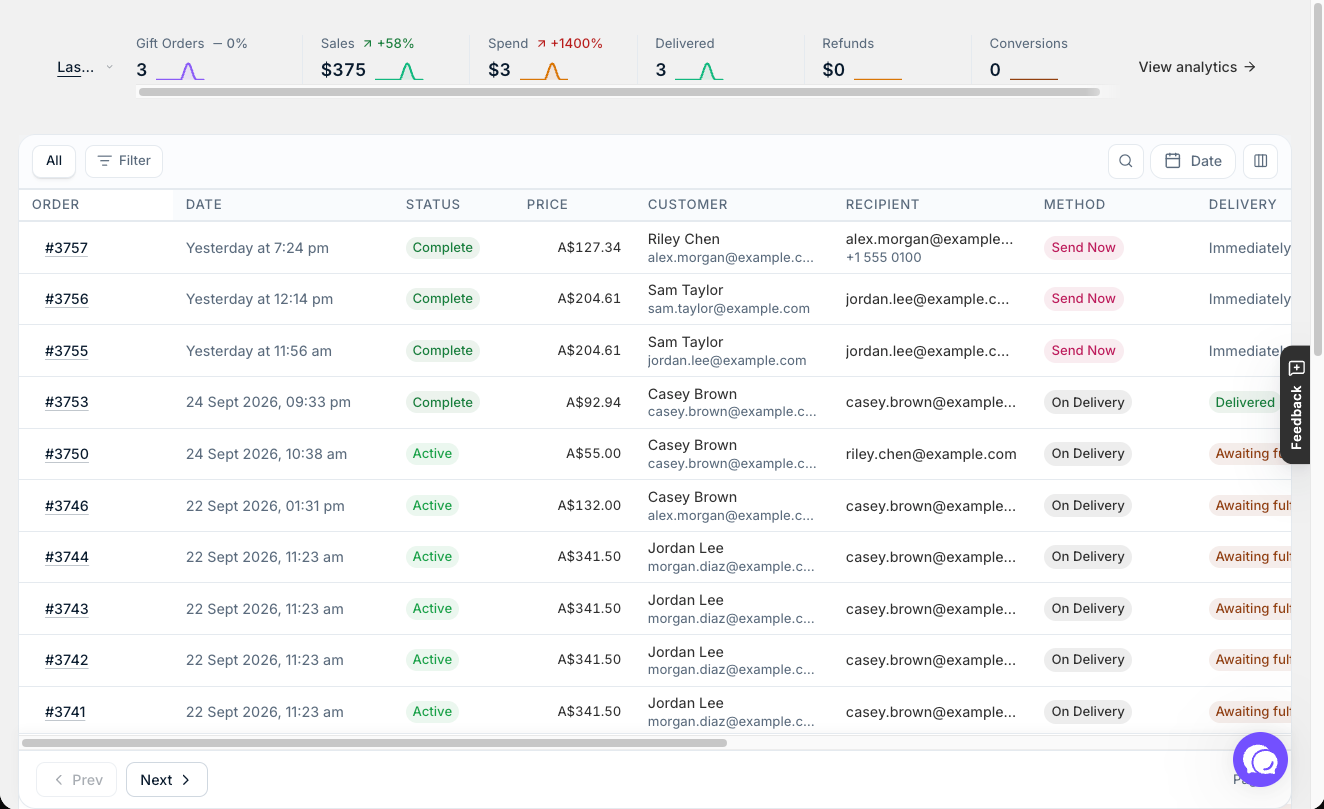Click the Sales sparkline chart

[399, 71]
